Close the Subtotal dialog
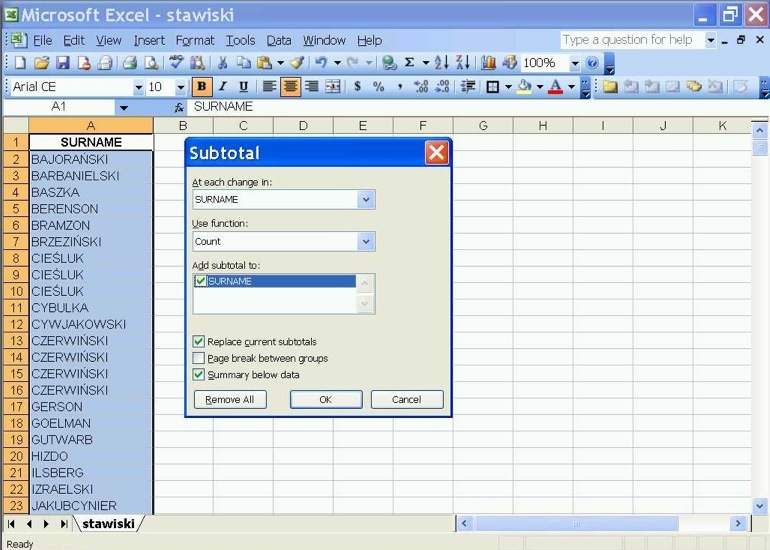Viewport: 770px width, 550px height. (x=436, y=153)
